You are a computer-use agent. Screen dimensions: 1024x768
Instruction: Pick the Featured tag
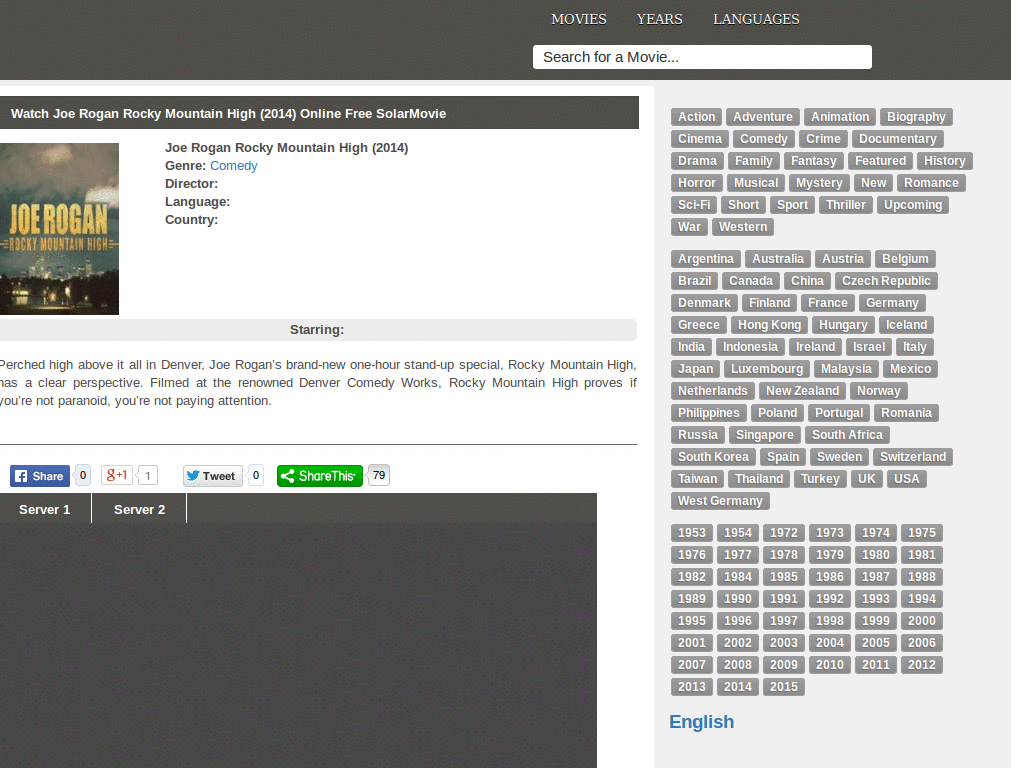880,161
